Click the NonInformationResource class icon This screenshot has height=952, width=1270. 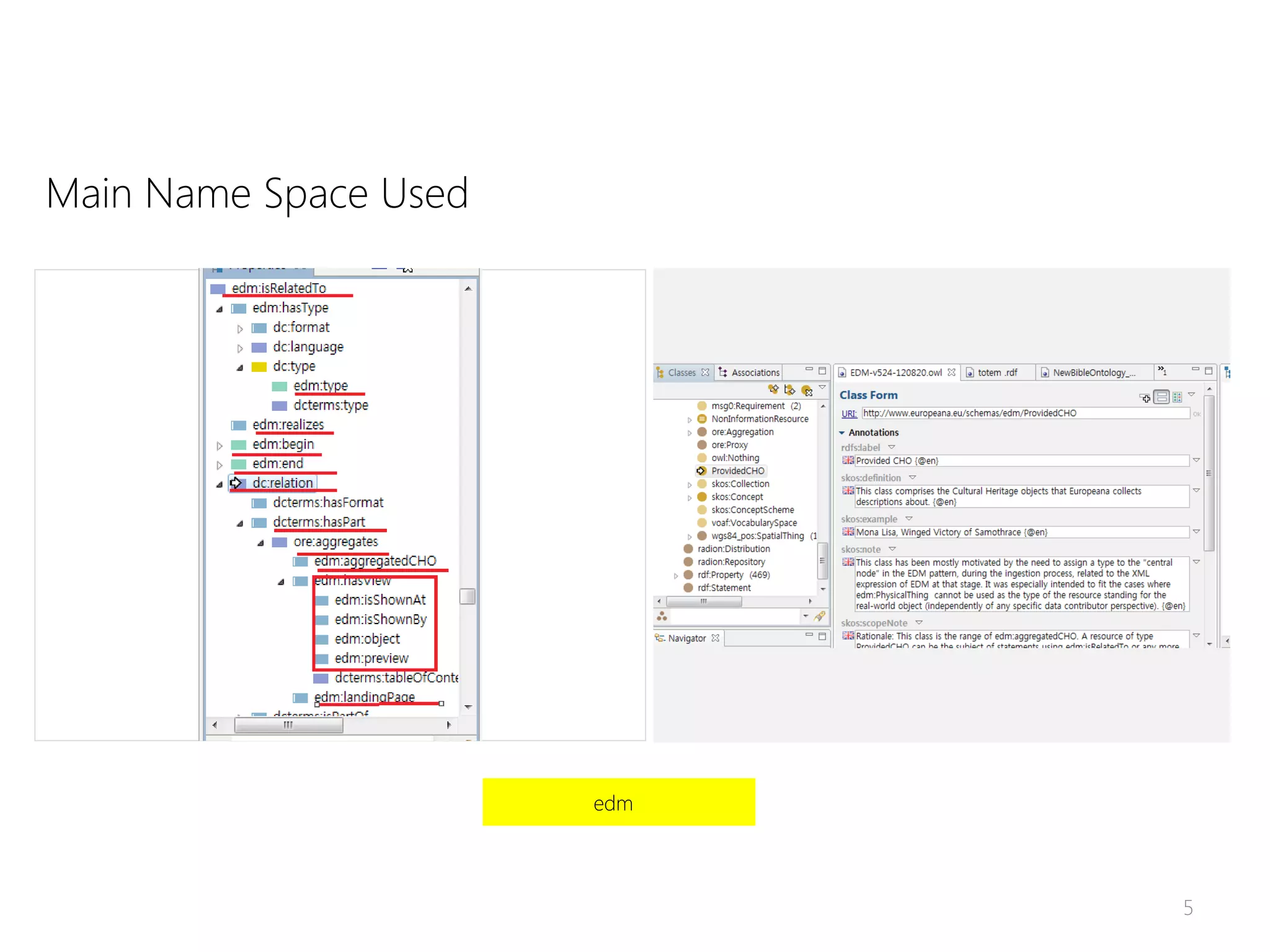702,418
